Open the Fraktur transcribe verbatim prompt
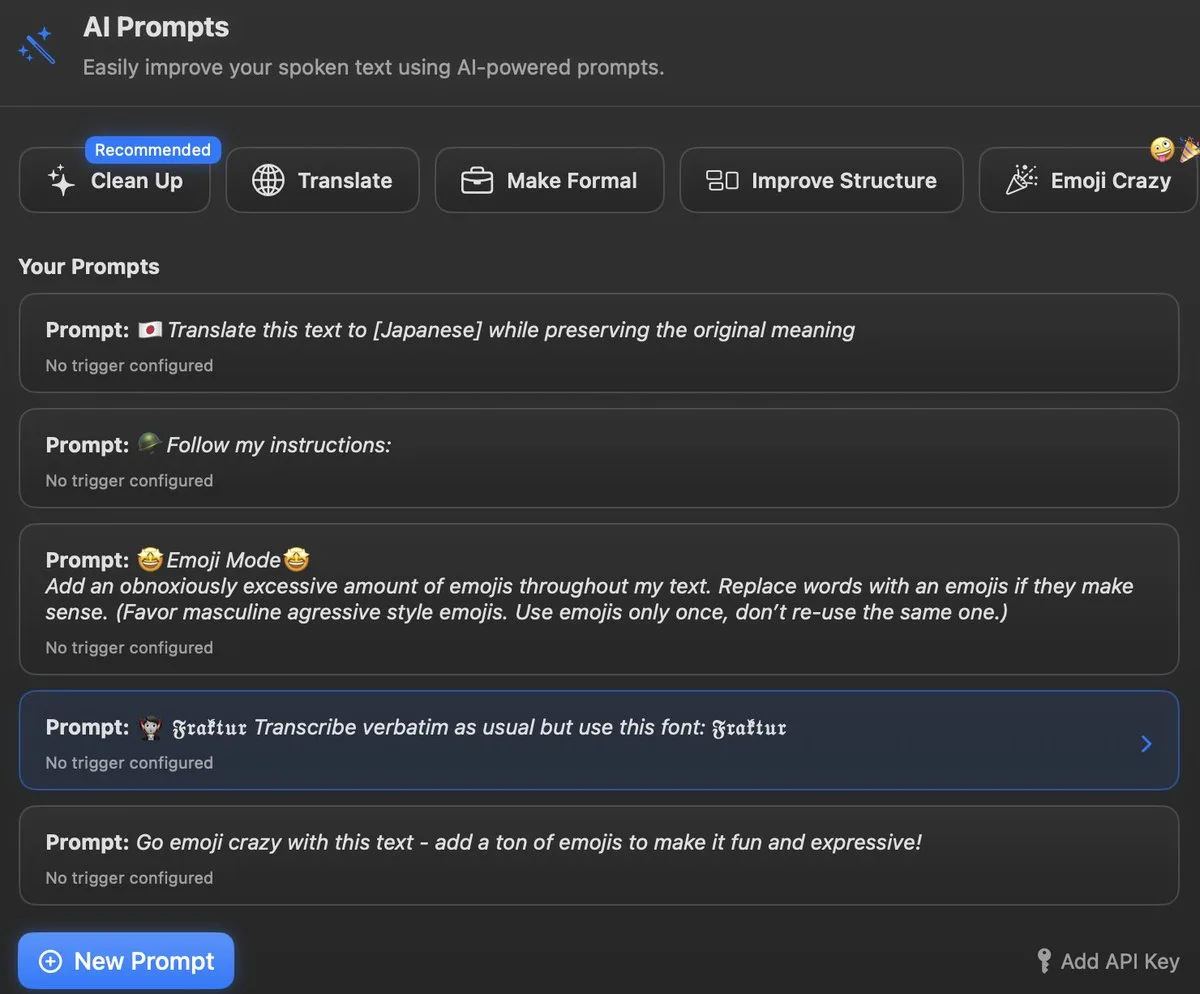The image size is (1200, 994). pos(580,740)
